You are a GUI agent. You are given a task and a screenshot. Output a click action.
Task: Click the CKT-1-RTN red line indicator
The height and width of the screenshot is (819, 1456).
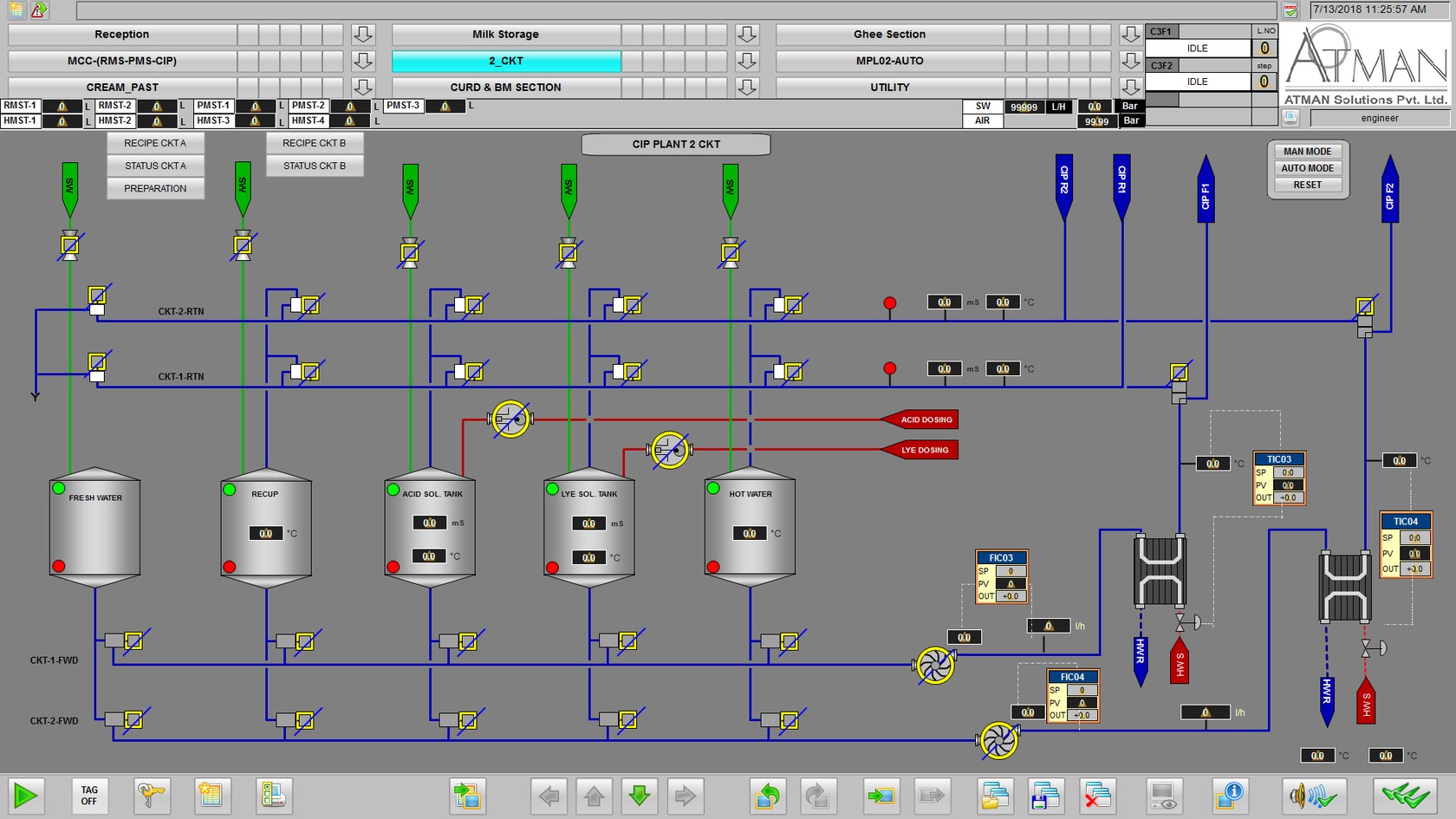(890, 368)
